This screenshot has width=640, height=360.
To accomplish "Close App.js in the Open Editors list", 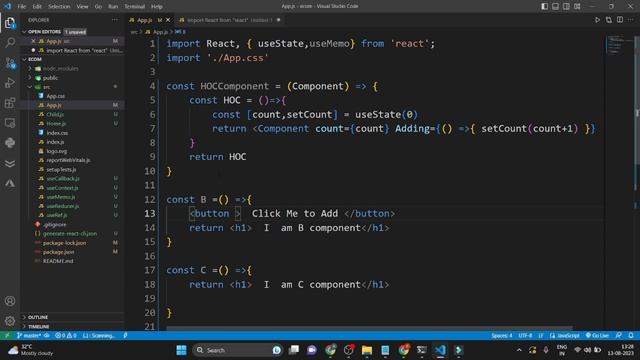I will click(33, 41).
